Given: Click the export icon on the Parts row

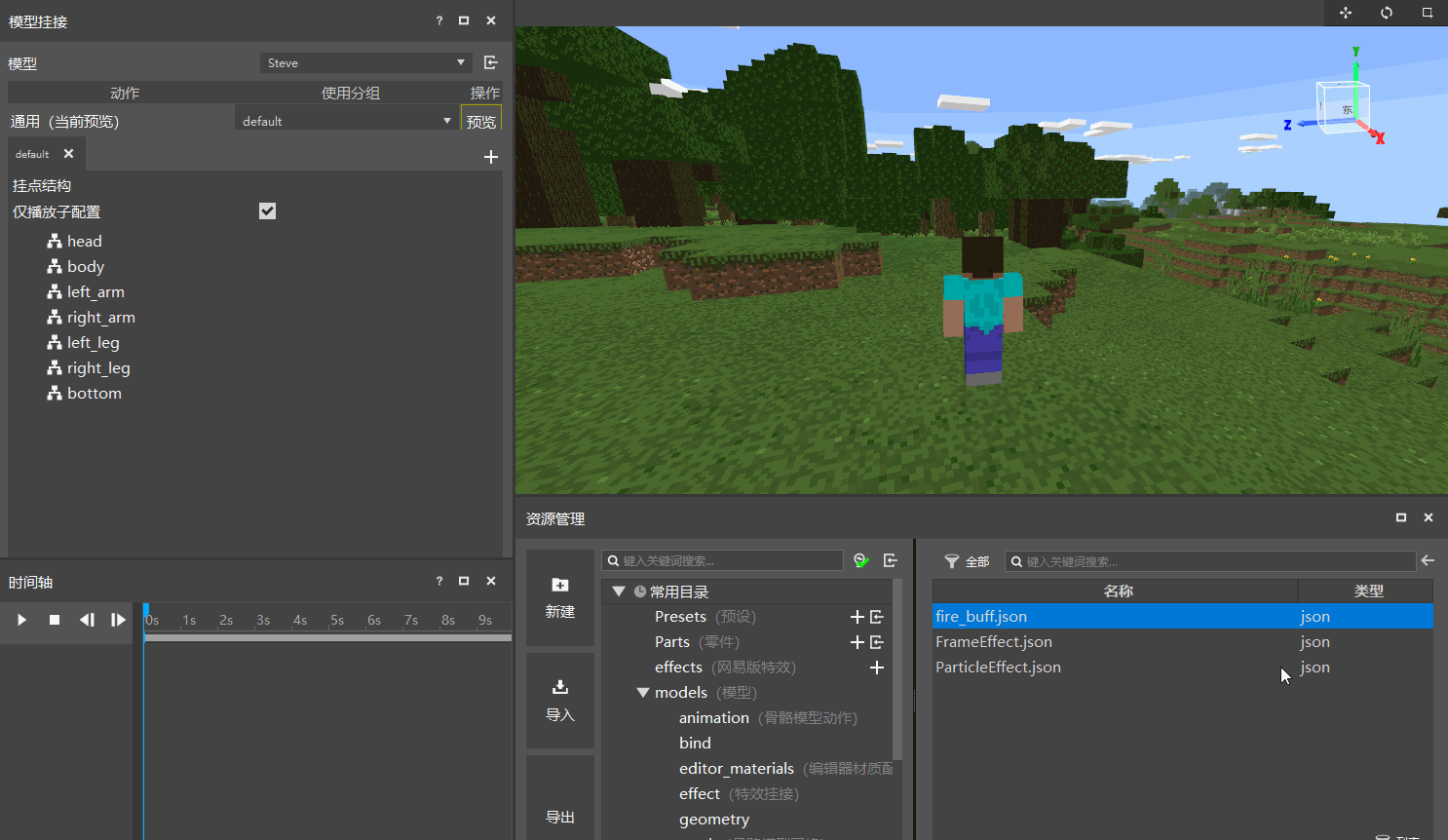Looking at the screenshot, I should coord(877,642).
